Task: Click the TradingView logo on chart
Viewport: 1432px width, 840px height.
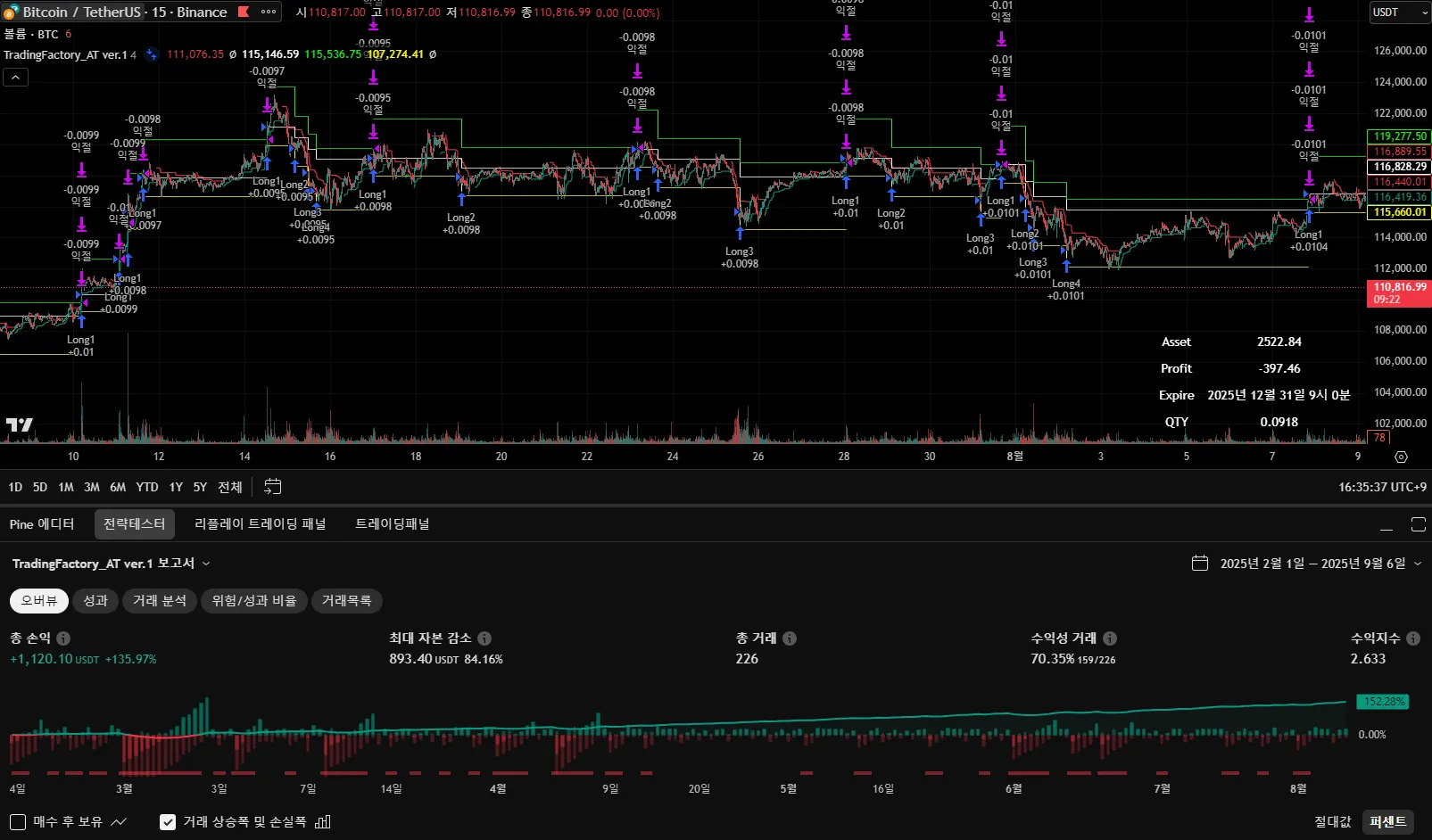Action: (x=20, y=424)
